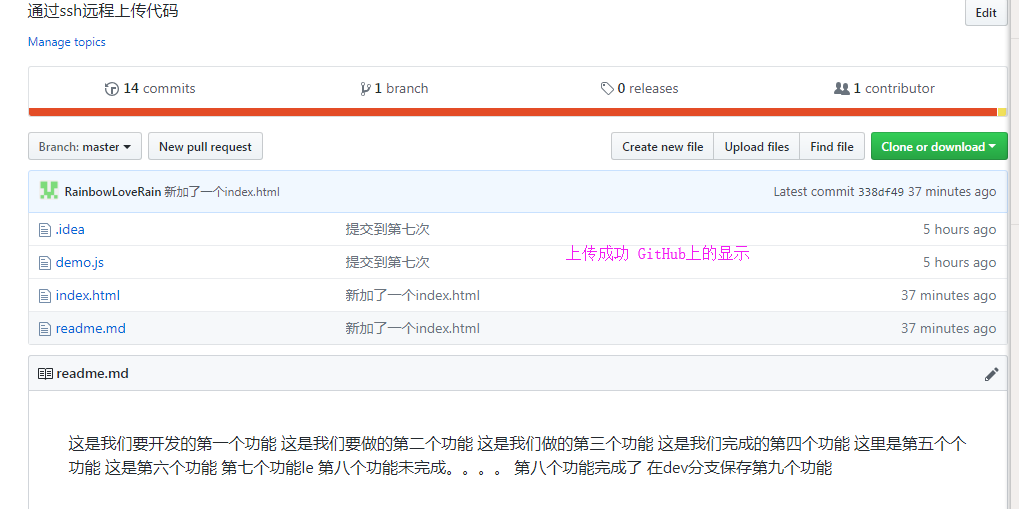Click the readme book icon in header

[45, 374]
